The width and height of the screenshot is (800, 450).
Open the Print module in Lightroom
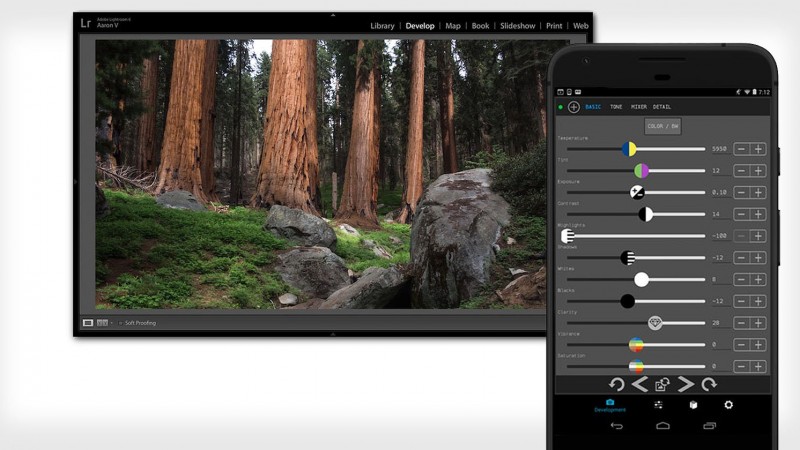click(x=554, y=26)
